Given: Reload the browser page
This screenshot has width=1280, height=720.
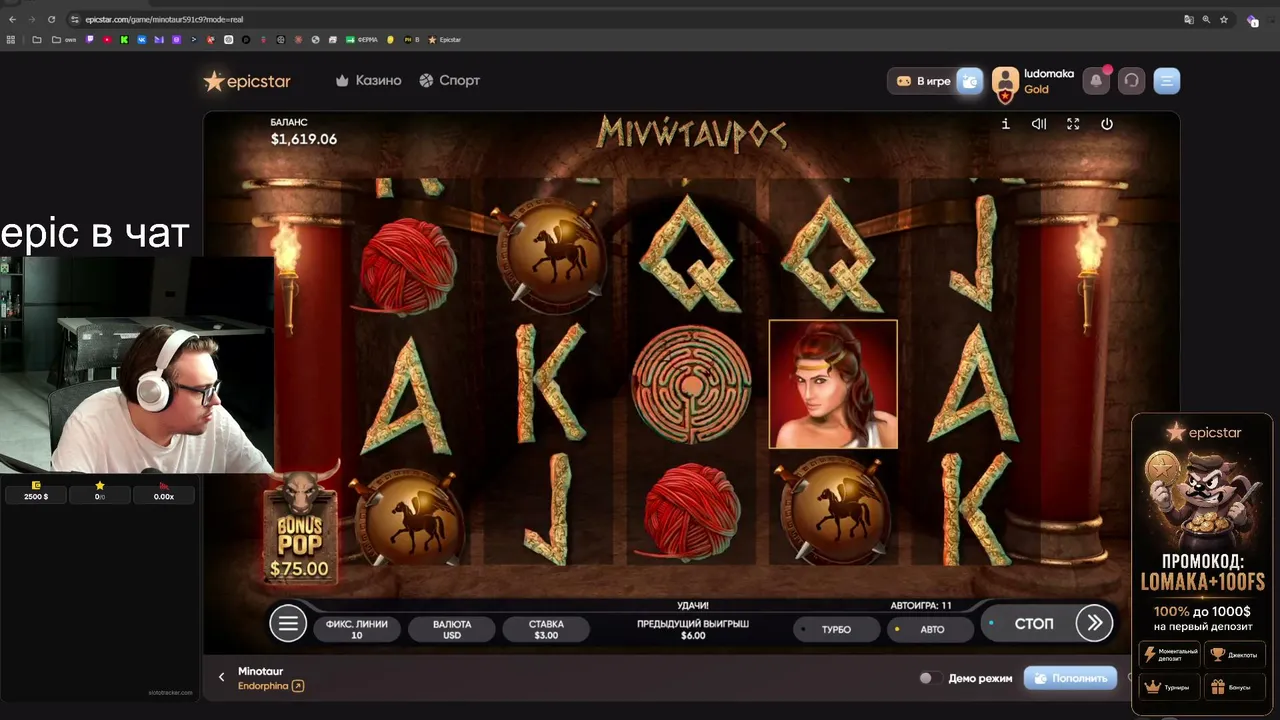Looking at the screenshot, I should click(x=52, y=19).
